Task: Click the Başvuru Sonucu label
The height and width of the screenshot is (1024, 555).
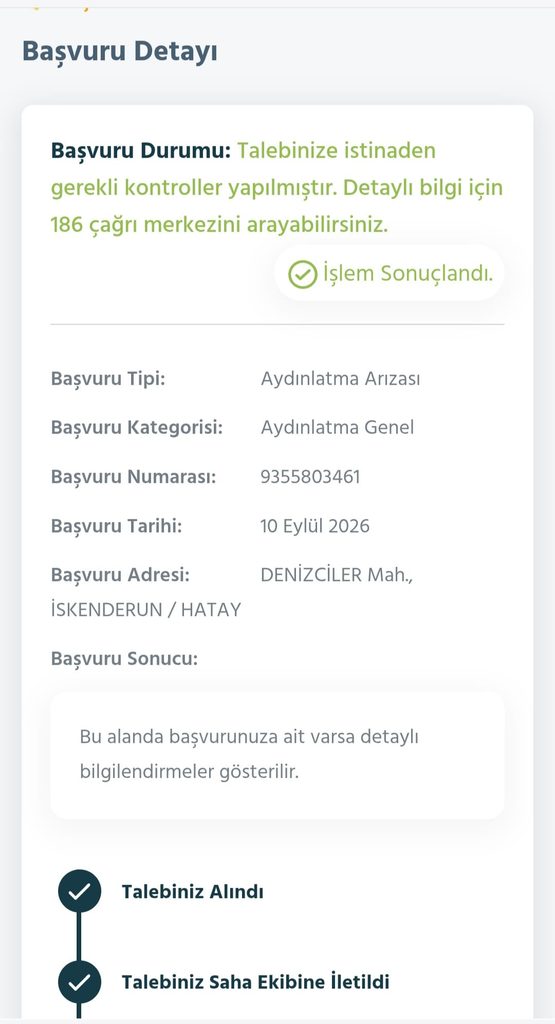Action: click(x=124, y=658)
